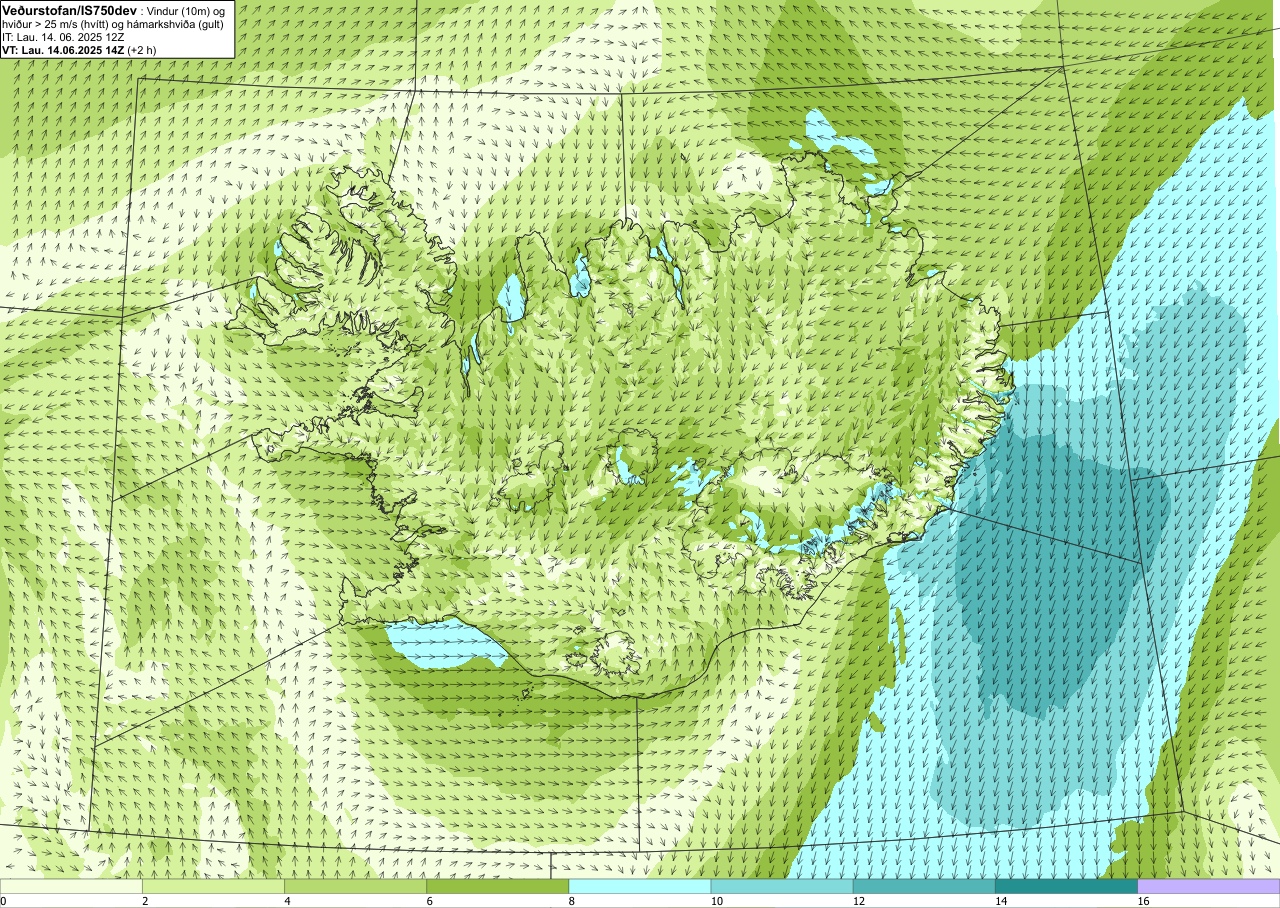Image resolution: width=1280 pixels, height=908 pixels.
Task: Click the legend scale label "6"
Action: [x=429, y=901]
